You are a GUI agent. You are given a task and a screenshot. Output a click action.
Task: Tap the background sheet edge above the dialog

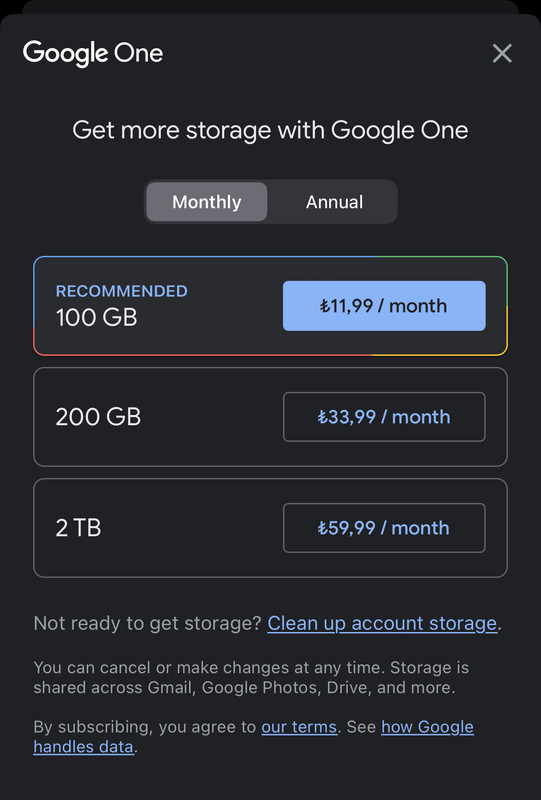point(270,6)
